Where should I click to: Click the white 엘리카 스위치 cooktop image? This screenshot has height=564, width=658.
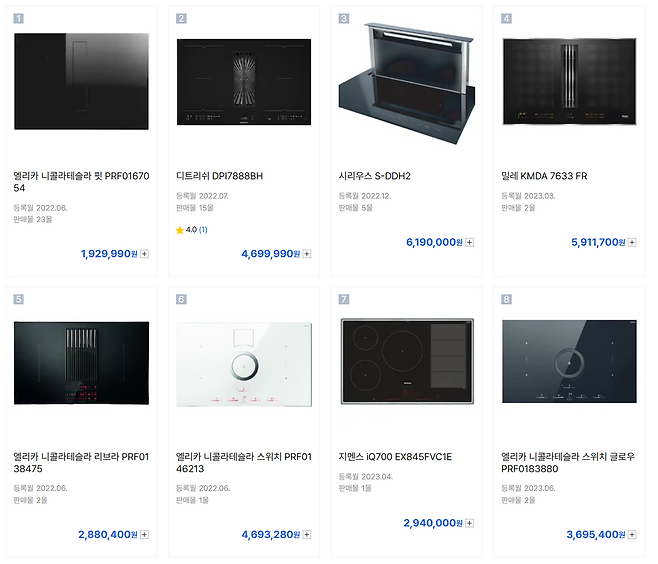point(244,363)
